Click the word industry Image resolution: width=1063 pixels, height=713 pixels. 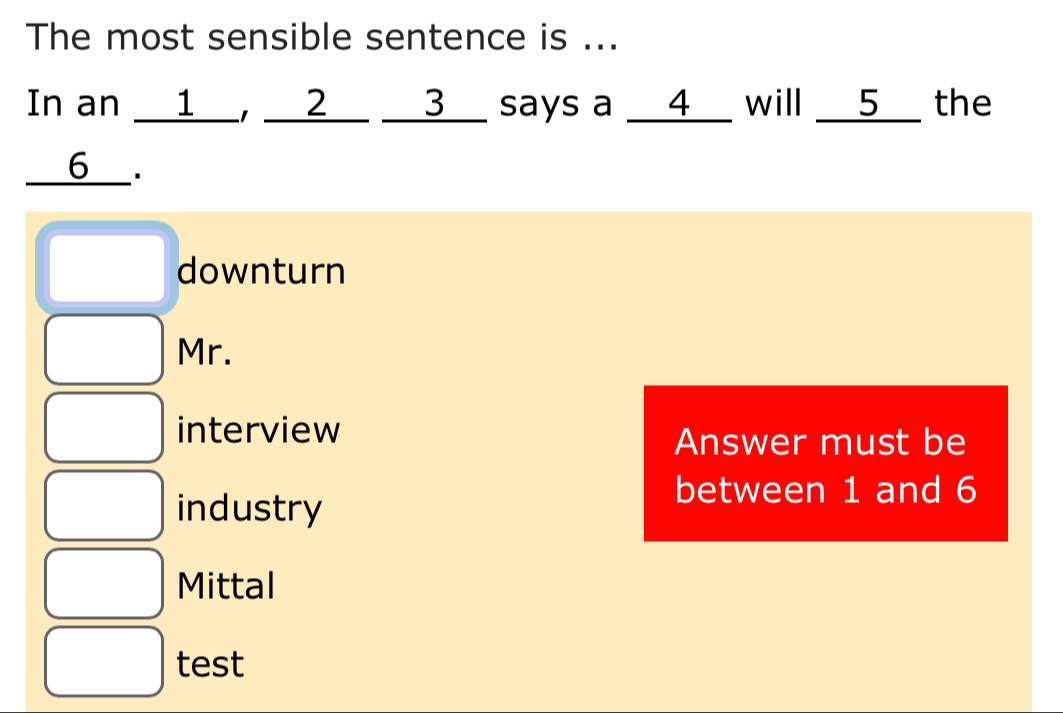[x=249, y=508]
